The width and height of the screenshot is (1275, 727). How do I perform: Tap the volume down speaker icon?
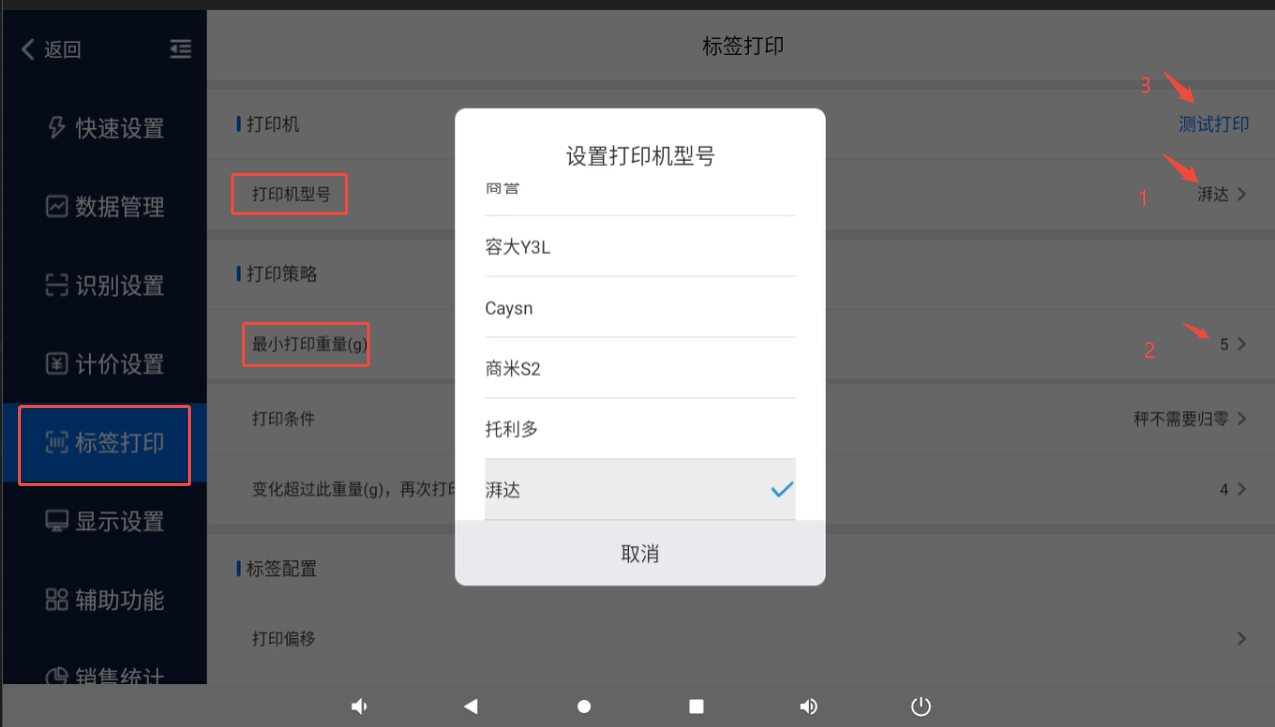(x=359, y=707)
